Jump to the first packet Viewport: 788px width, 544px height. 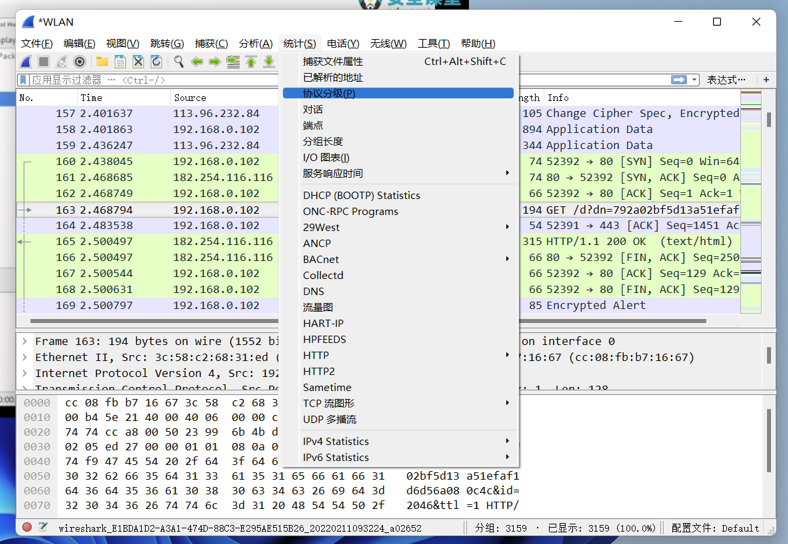click(x=251, y=62)
